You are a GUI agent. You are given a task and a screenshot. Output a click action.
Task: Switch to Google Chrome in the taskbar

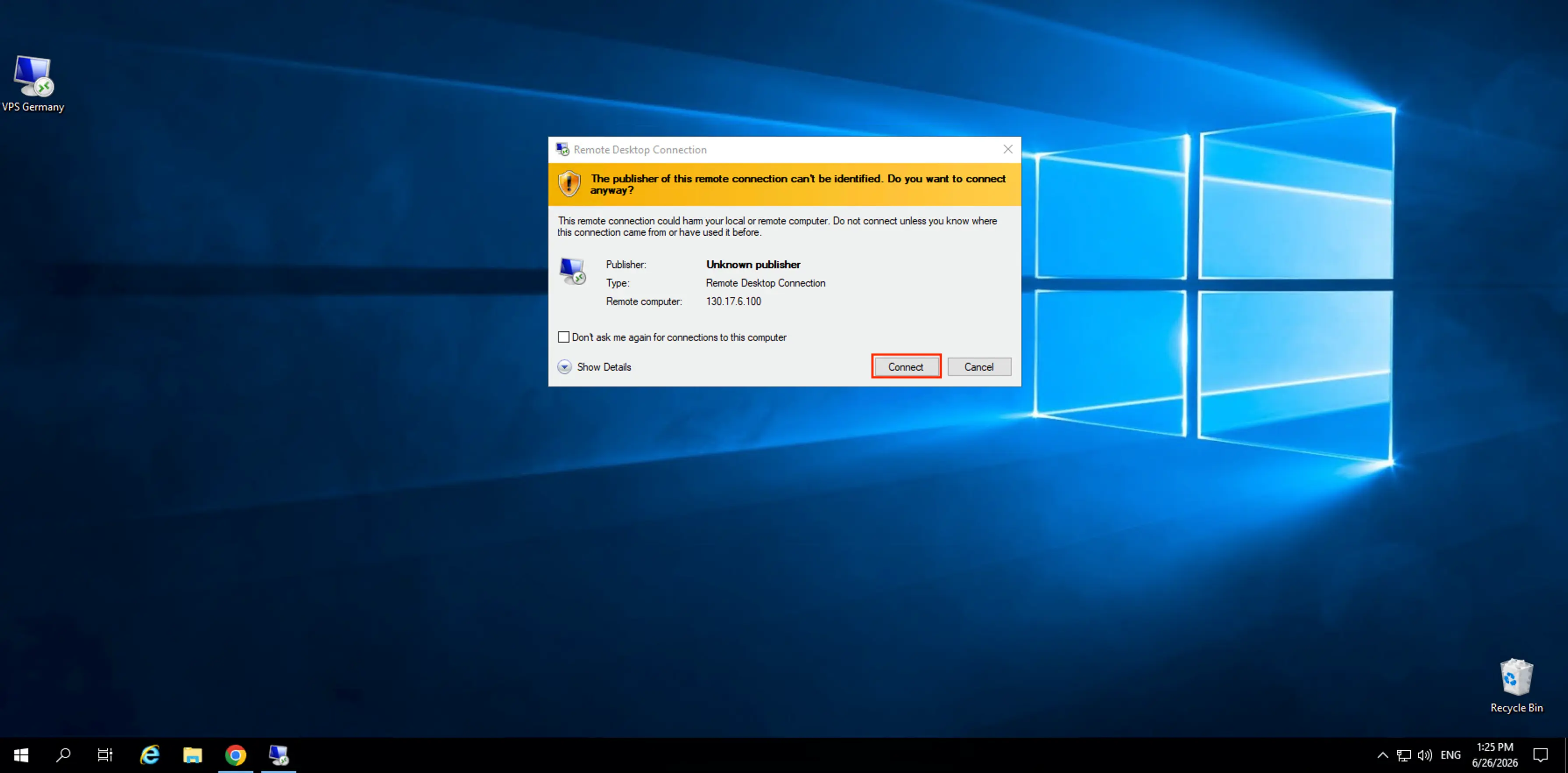(236, 755)
